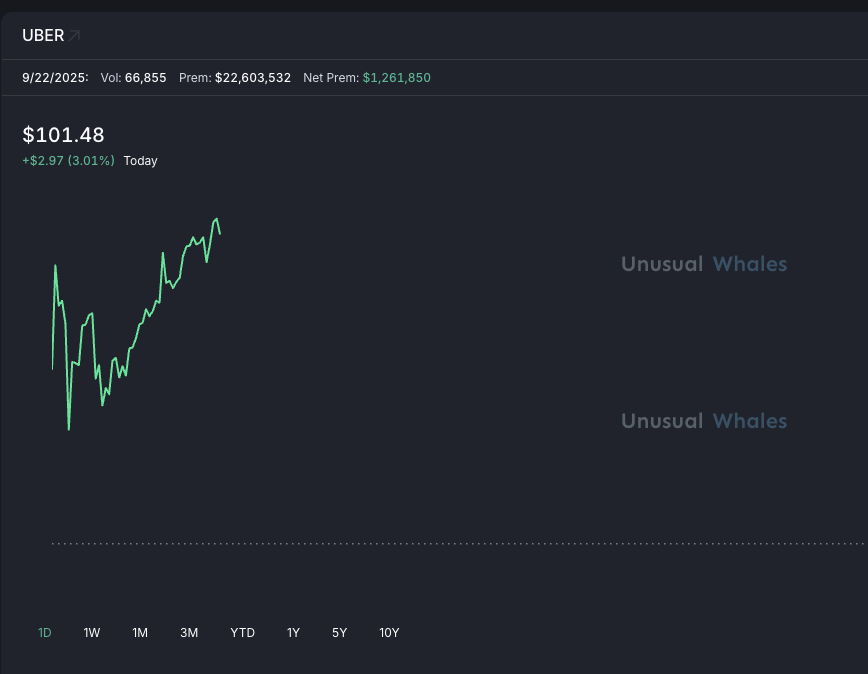Click the Net Prem value $1,261,850
868x674 pixels.
(x=396, y=78)
